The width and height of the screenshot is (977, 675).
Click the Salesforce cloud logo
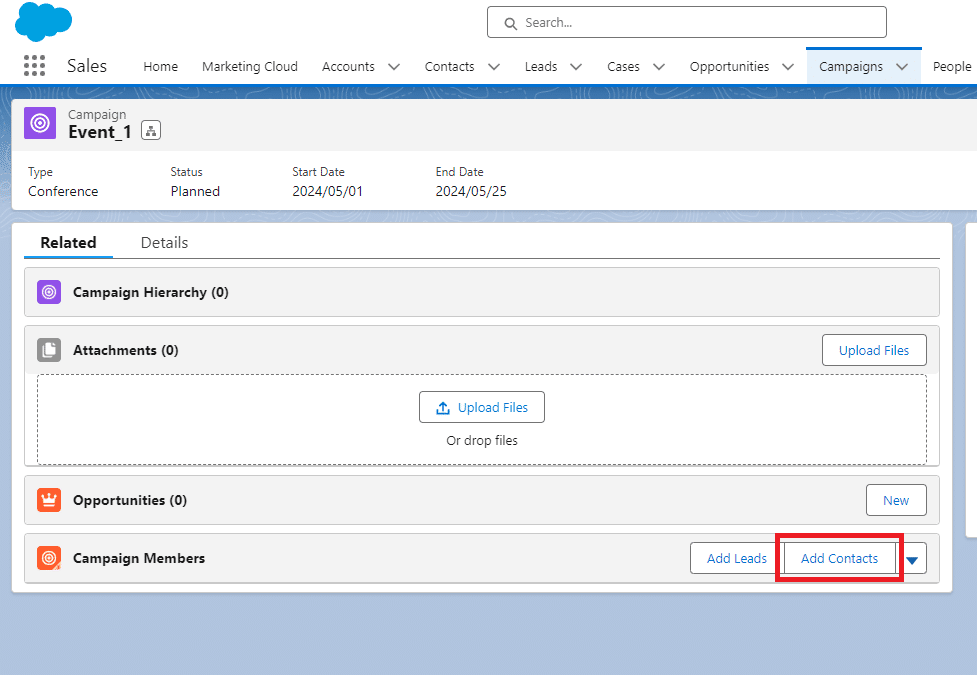point(43,22)
